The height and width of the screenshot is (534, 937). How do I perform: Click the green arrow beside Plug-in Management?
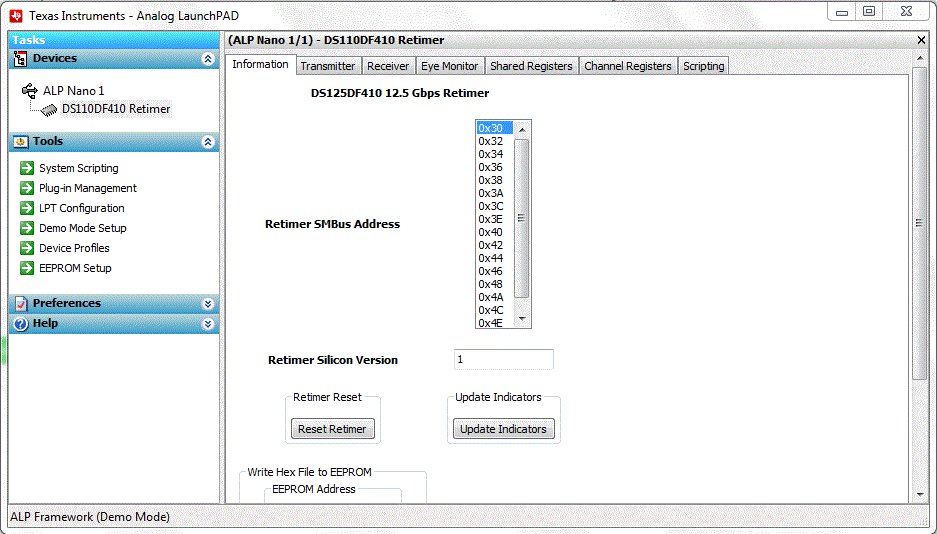pos(27,188)
